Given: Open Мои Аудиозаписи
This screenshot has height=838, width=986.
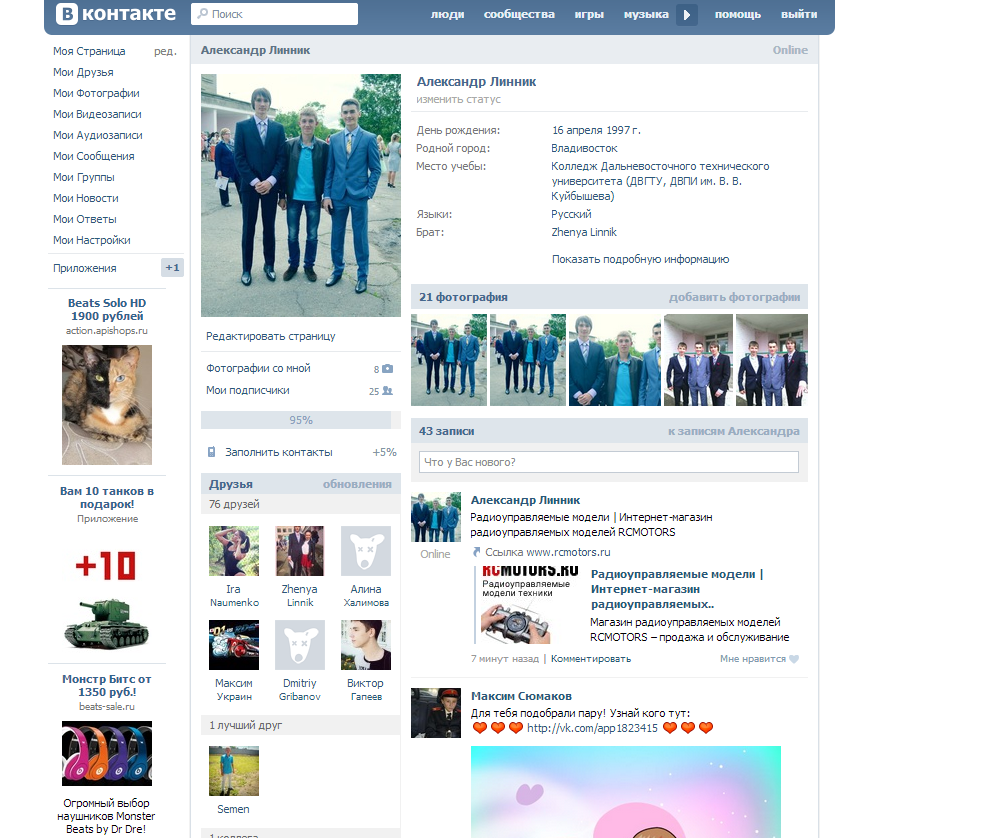Looking at the screenshot, I should 97,135.
